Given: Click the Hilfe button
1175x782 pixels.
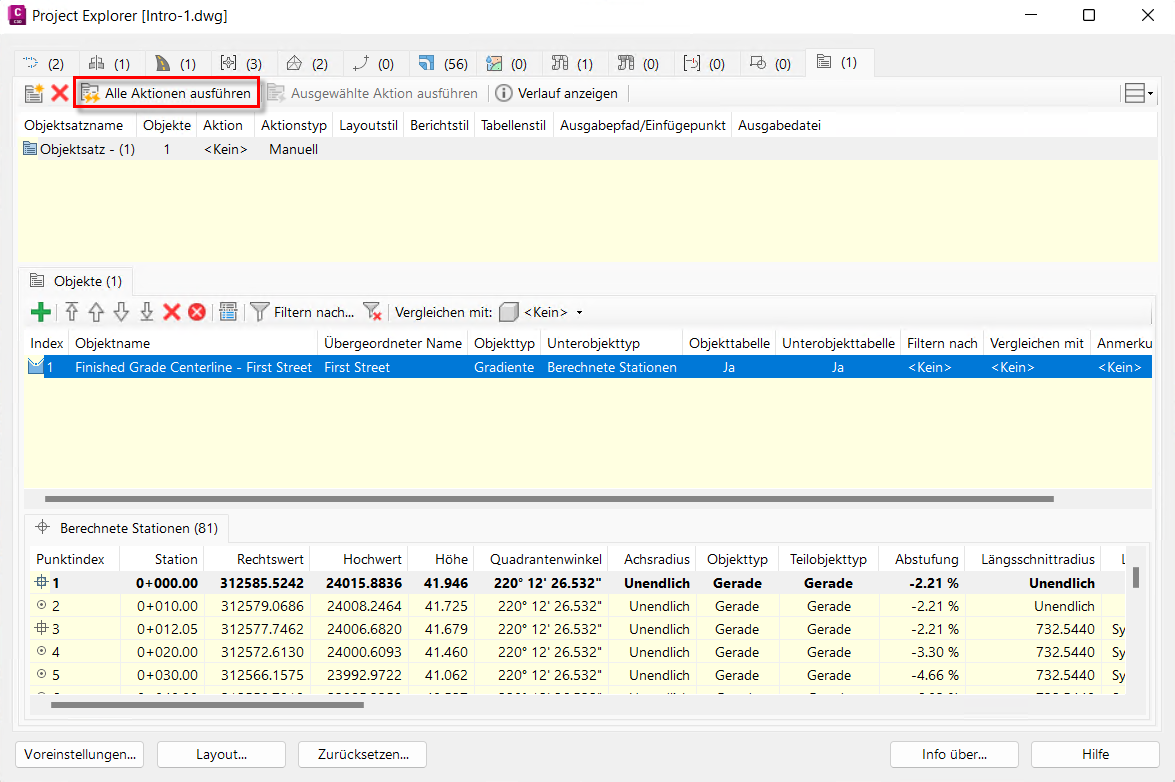Looking at the screenshot, I should pyautogui.click(x=1095, y=754).
